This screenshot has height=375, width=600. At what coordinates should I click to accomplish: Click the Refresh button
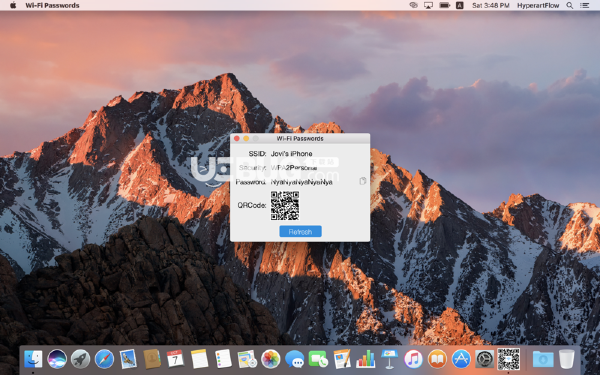click(300, 232)
